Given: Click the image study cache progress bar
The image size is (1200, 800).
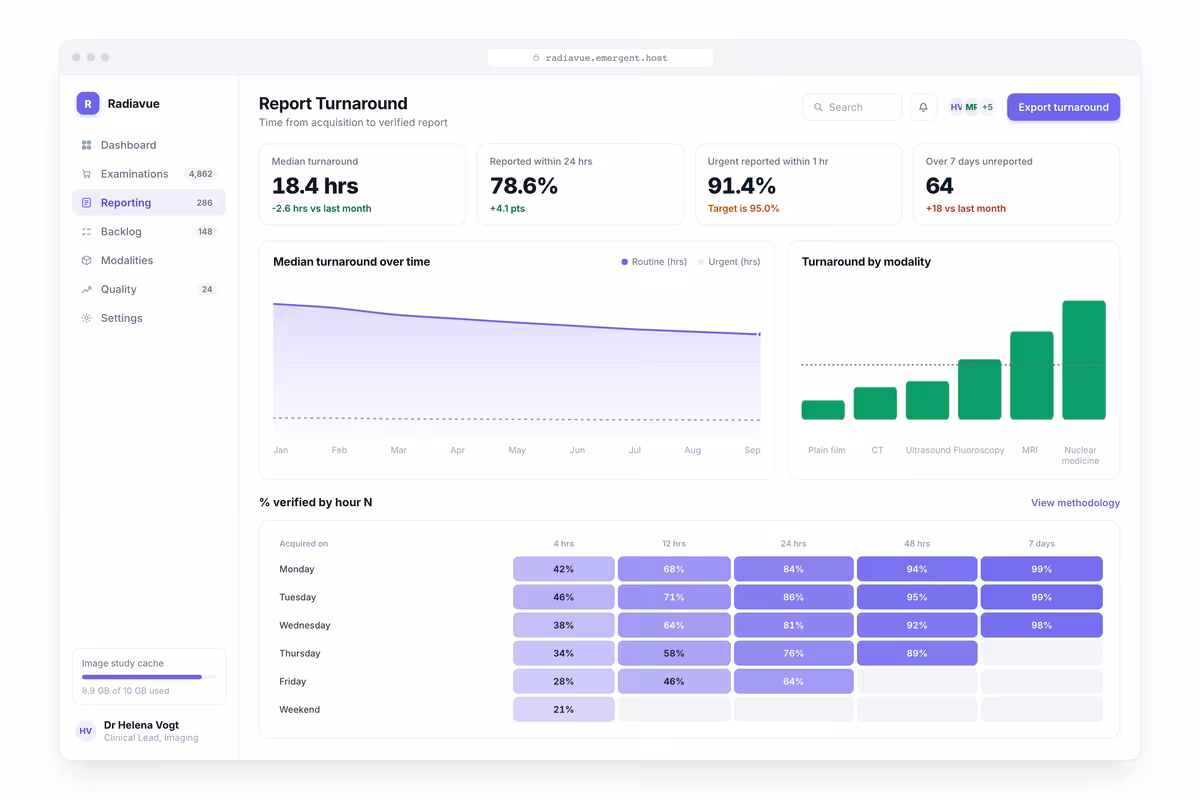Looking at the screenshot, I should click(x=149, y=677).
